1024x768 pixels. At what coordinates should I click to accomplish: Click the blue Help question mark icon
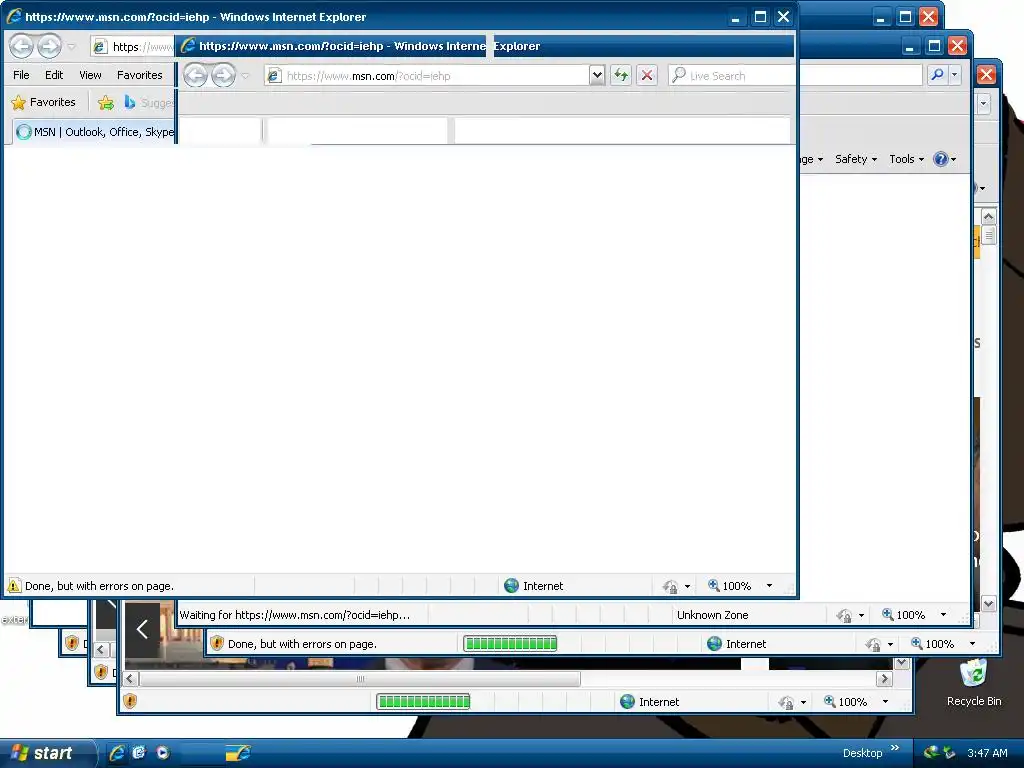click(x=940, y=159)
